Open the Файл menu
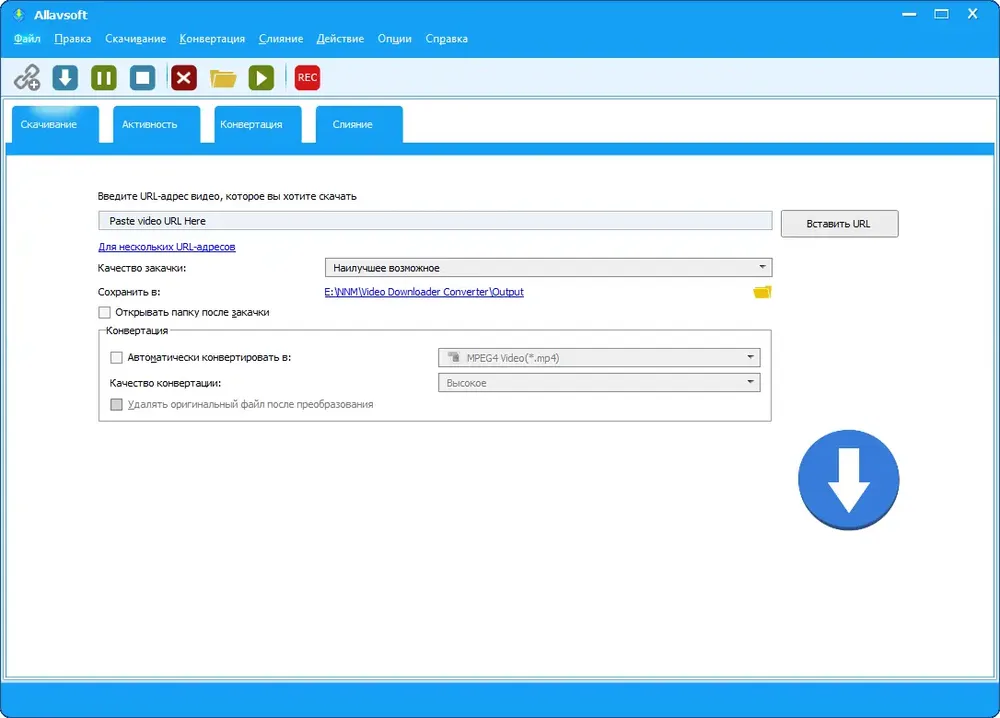This screenshot has width=1000, height=718. (27, 39)
